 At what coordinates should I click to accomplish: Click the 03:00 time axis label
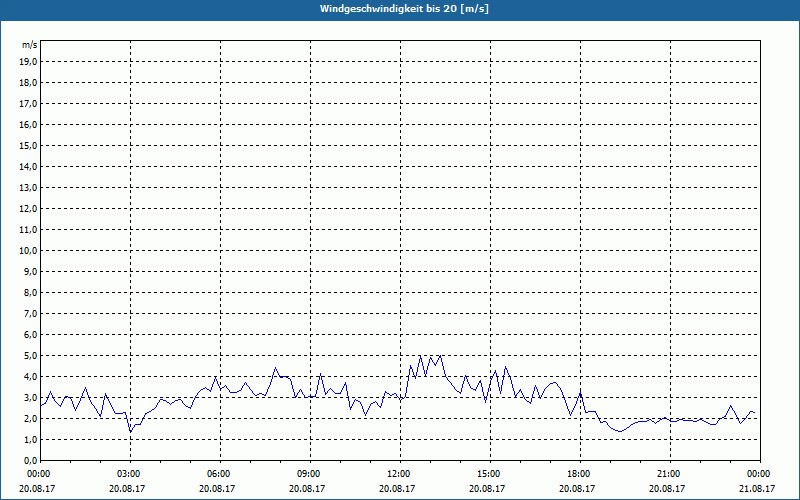(128, 474)
